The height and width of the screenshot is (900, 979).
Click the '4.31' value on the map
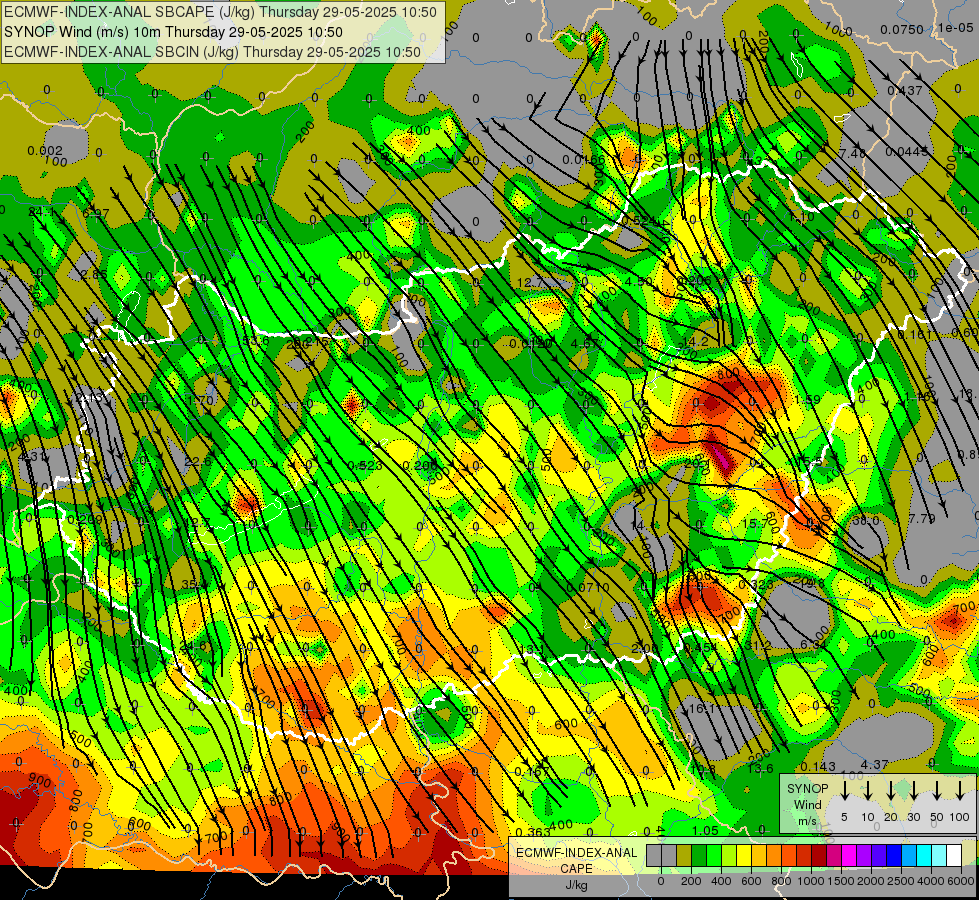tap(32, 457)
